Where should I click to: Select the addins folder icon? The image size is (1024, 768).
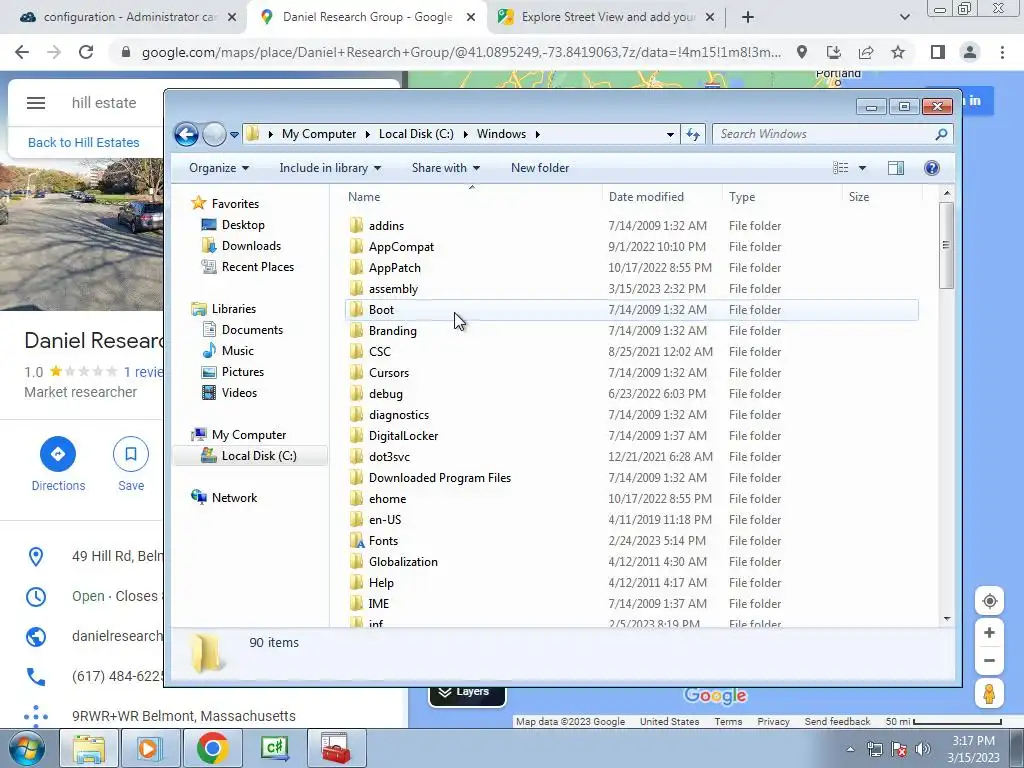(x=356, y=225)
